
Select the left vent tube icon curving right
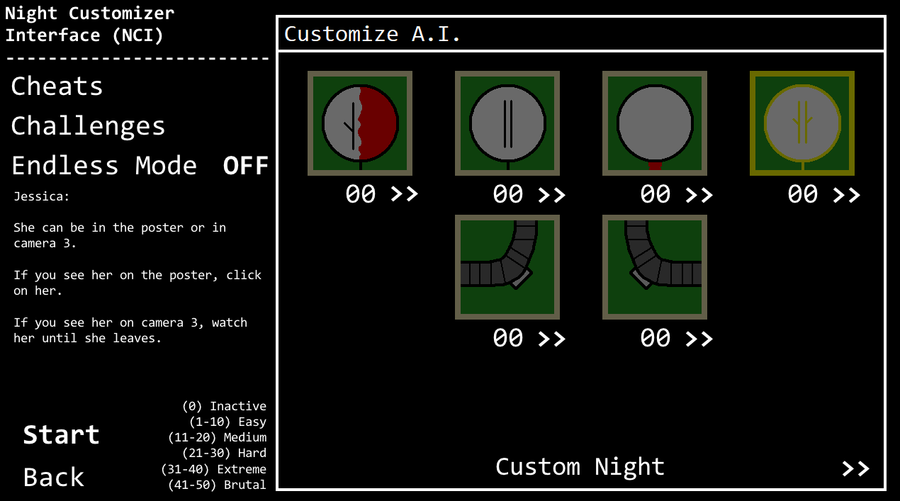(x=507, y=267)
